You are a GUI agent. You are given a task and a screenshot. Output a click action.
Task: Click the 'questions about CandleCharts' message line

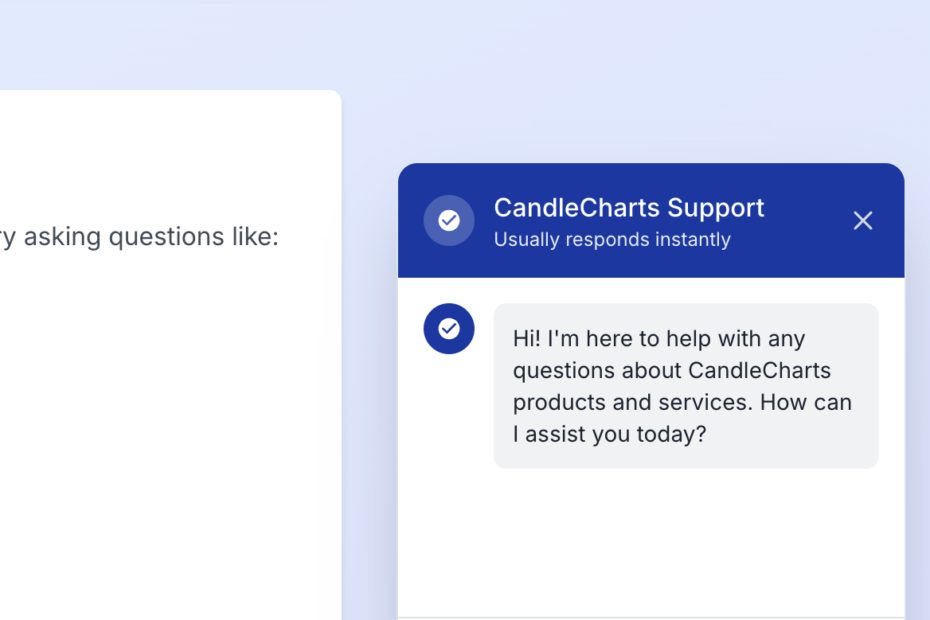tap(672, 371)
